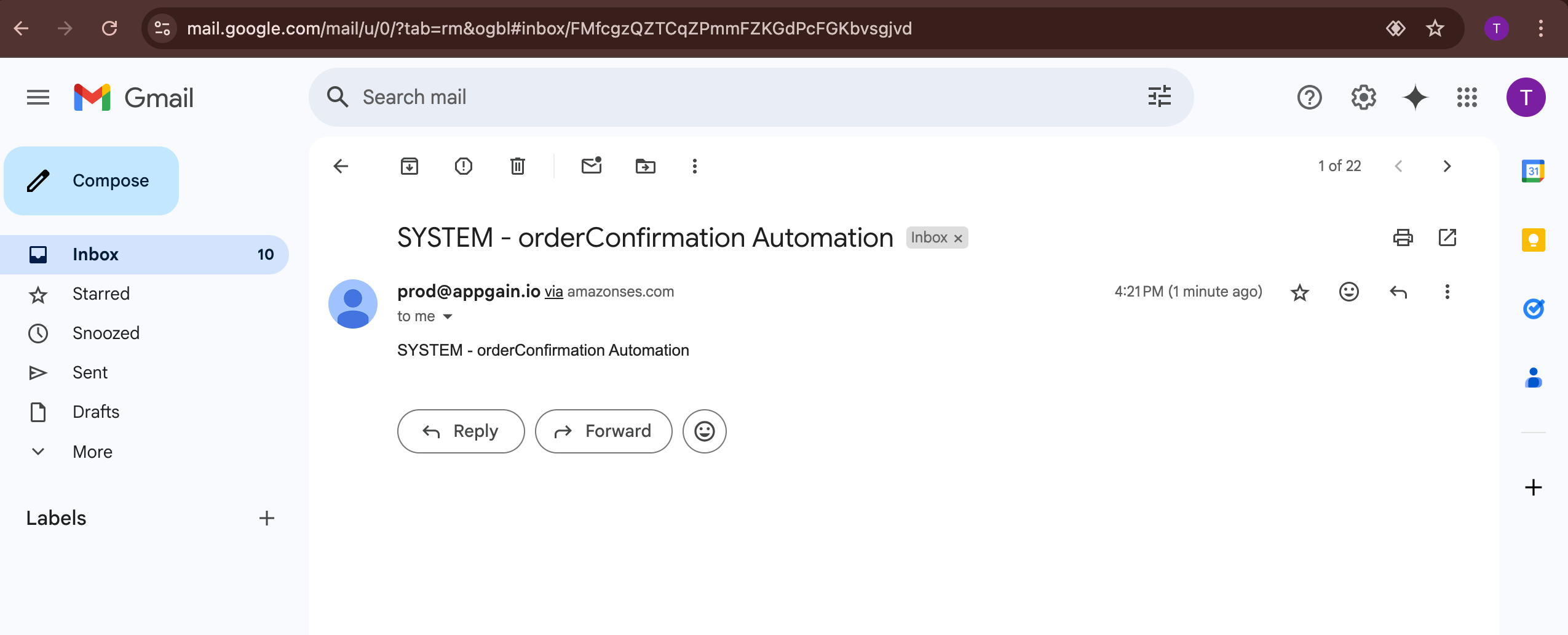The height and width of the screenshot is (635, 1568).
Task: Archive this email
Action: 409,166
